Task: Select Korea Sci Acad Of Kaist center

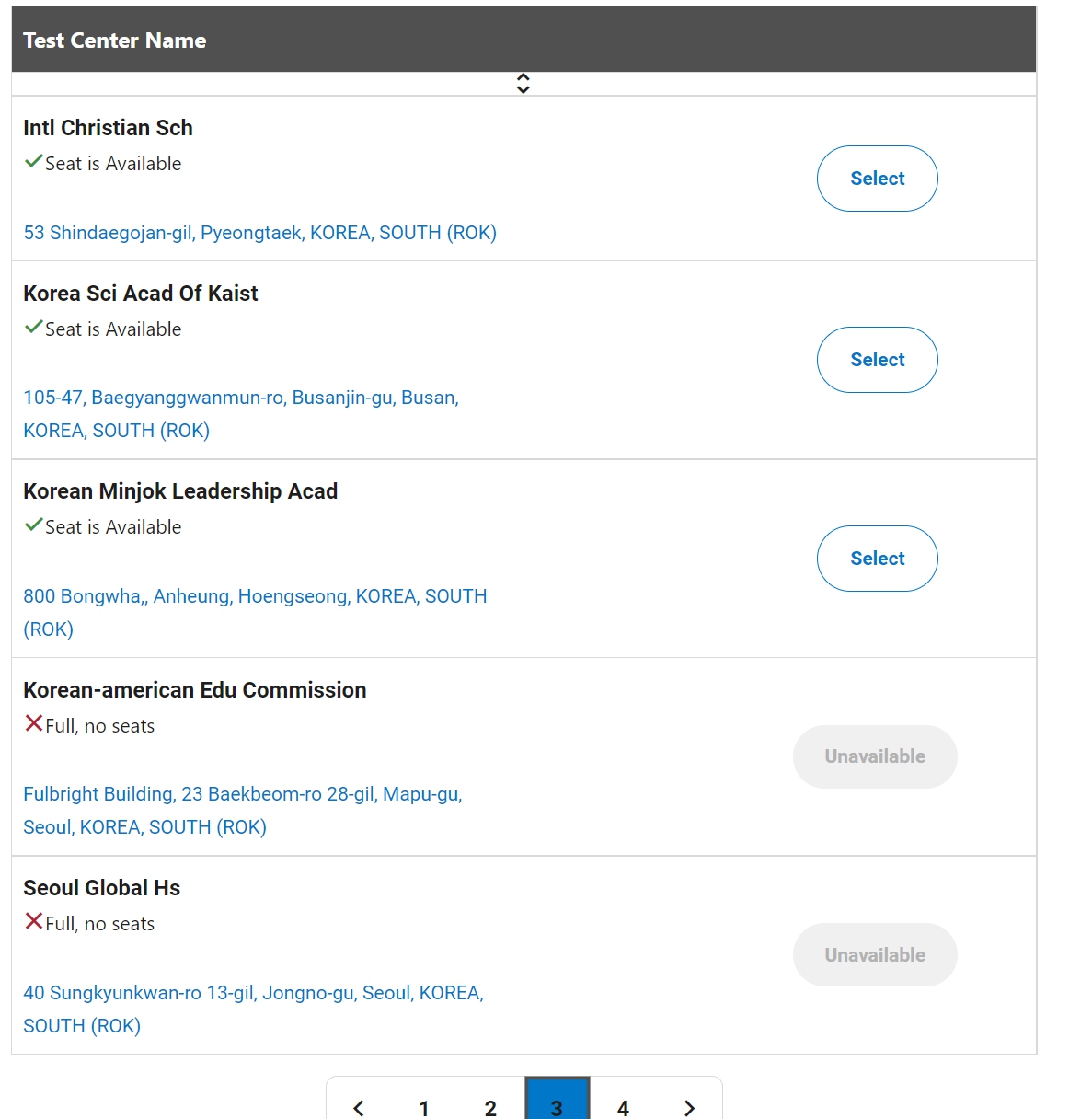Action: click(878, 360)
